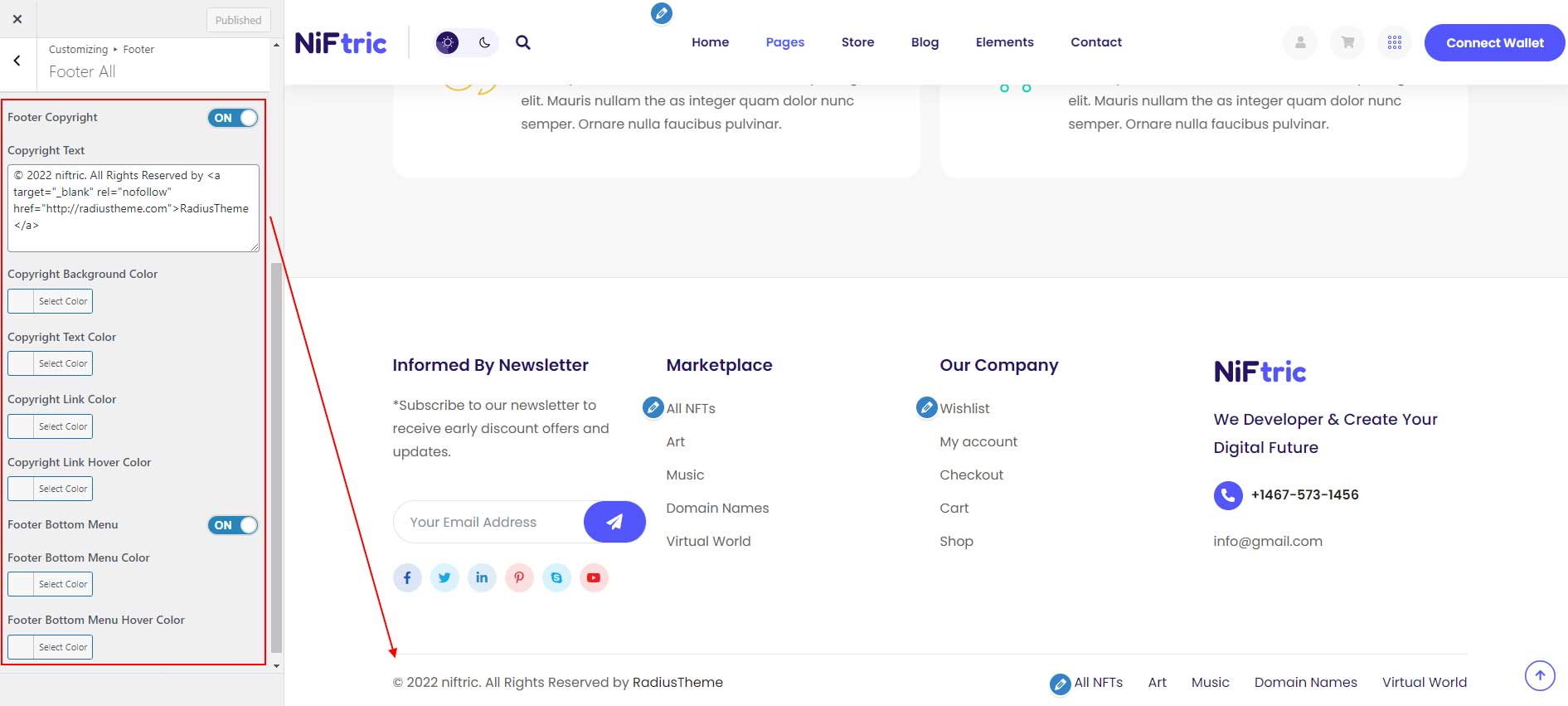Go back with the customizer back chevron

point(17,61)
